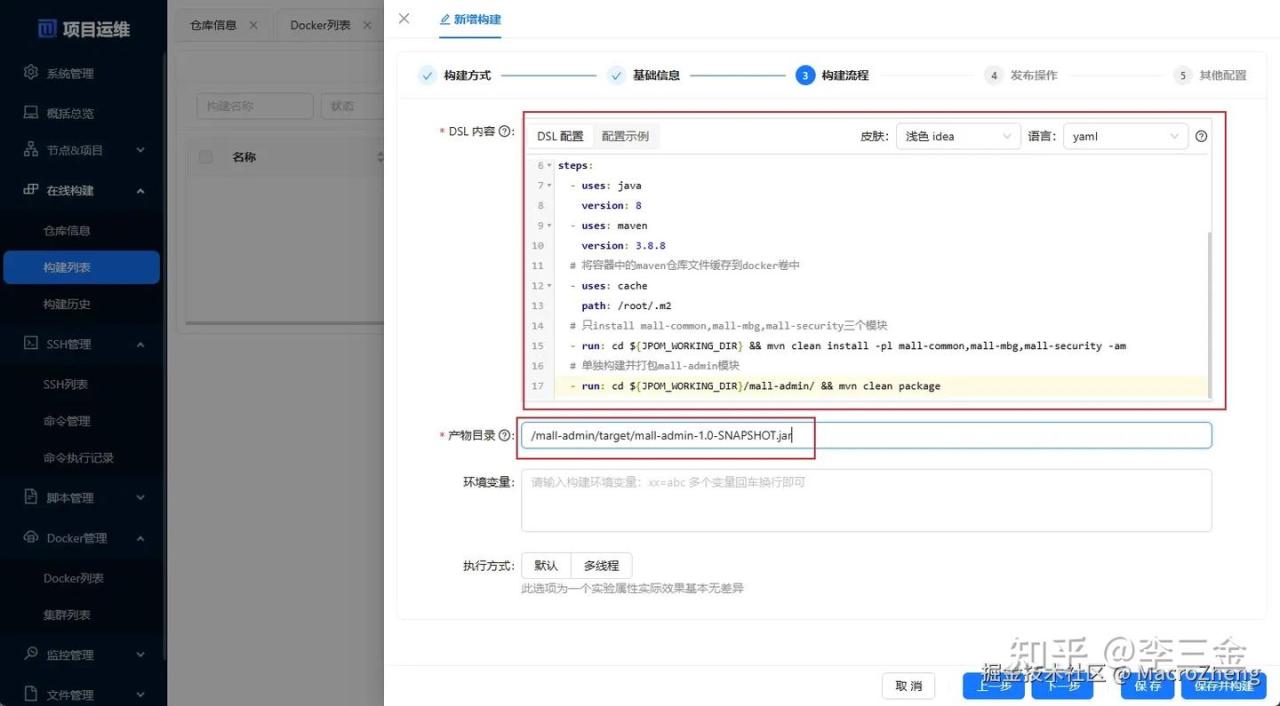1280x706 pixels.
Task: Click the 保存并构建 button
Action: 1224,686
